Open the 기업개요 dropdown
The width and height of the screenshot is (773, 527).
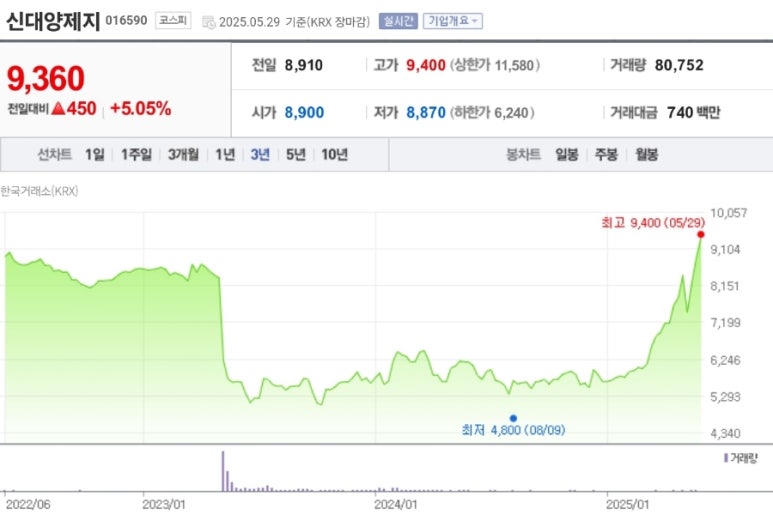453,21
